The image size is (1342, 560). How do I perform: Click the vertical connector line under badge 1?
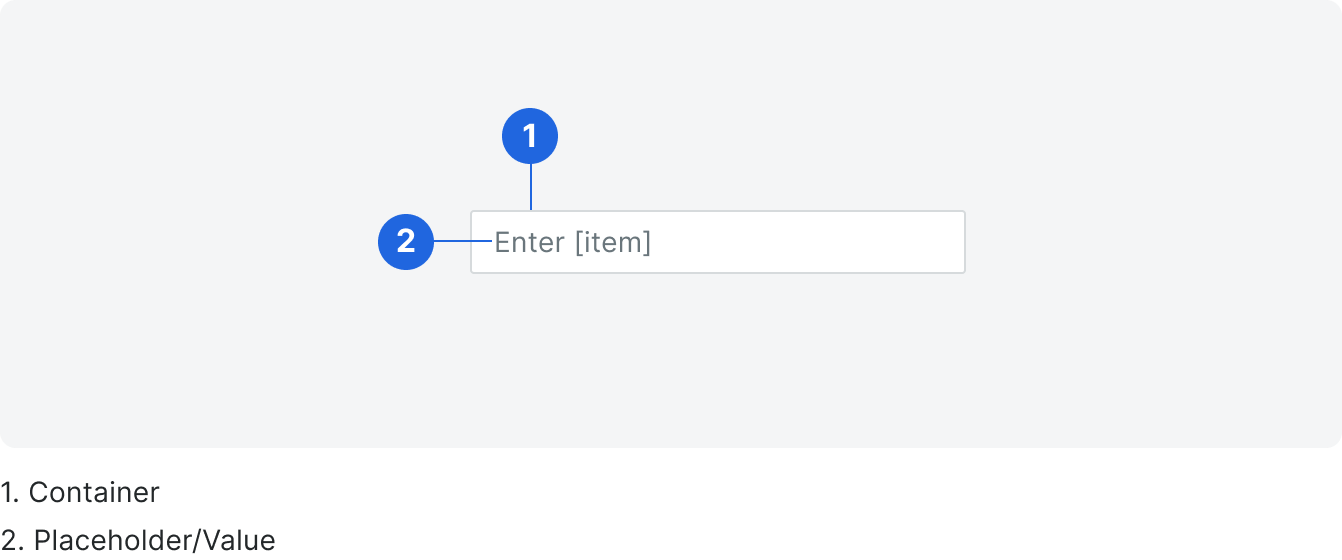click(531, 187)
